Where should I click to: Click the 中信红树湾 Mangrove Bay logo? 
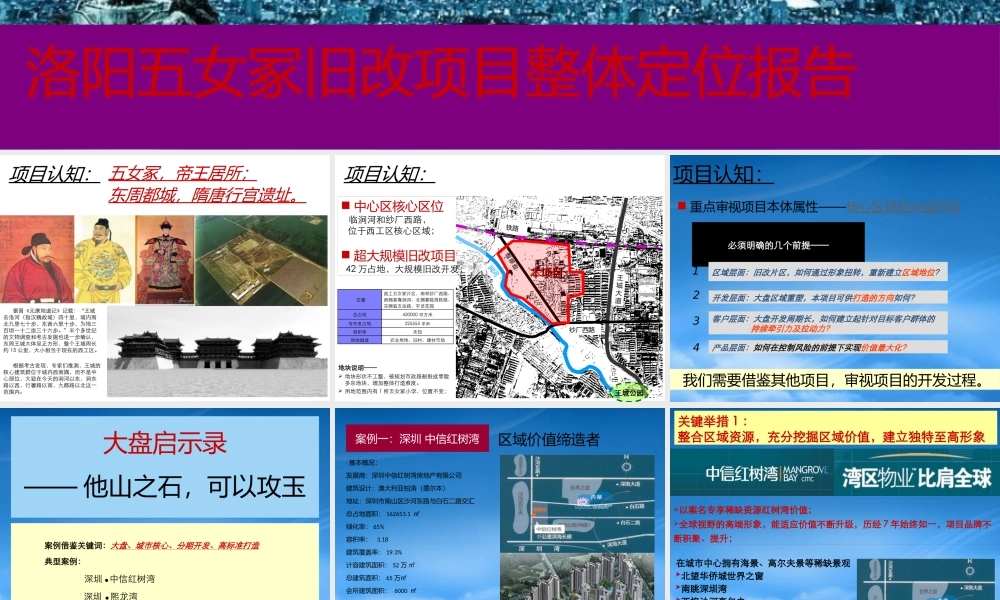(768, 474)
